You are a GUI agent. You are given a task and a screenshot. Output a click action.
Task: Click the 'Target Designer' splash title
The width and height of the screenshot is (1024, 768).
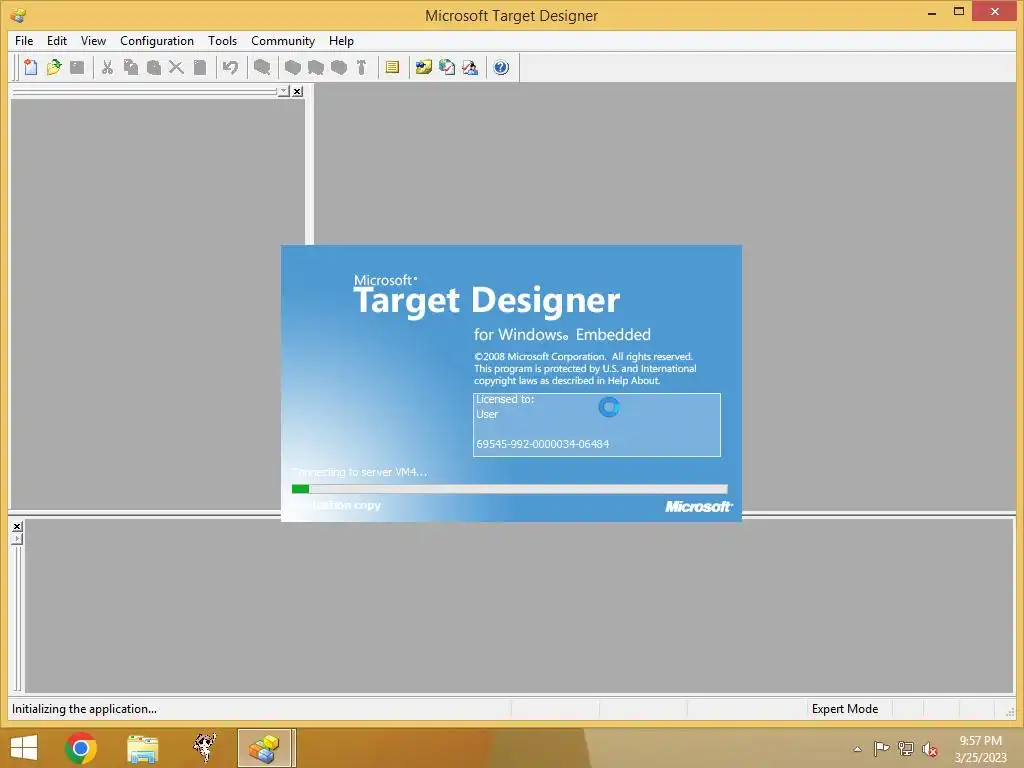[x=487, y=300]
